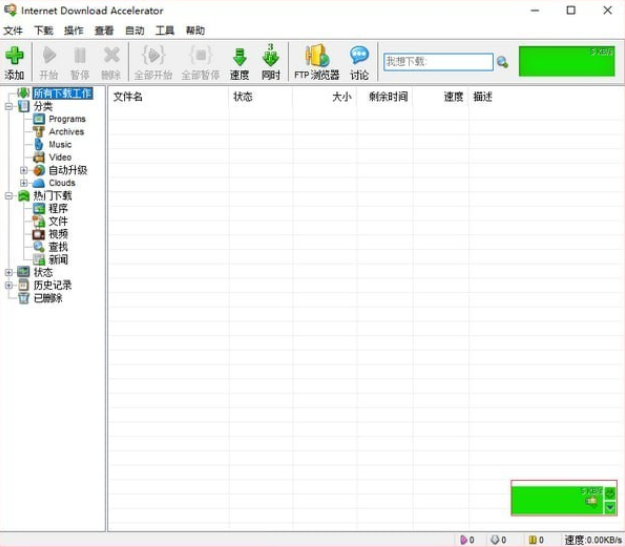Sort by the 大小 (Size) column header
The height and width of the screenshot is (547, 625).
(341, 97)
